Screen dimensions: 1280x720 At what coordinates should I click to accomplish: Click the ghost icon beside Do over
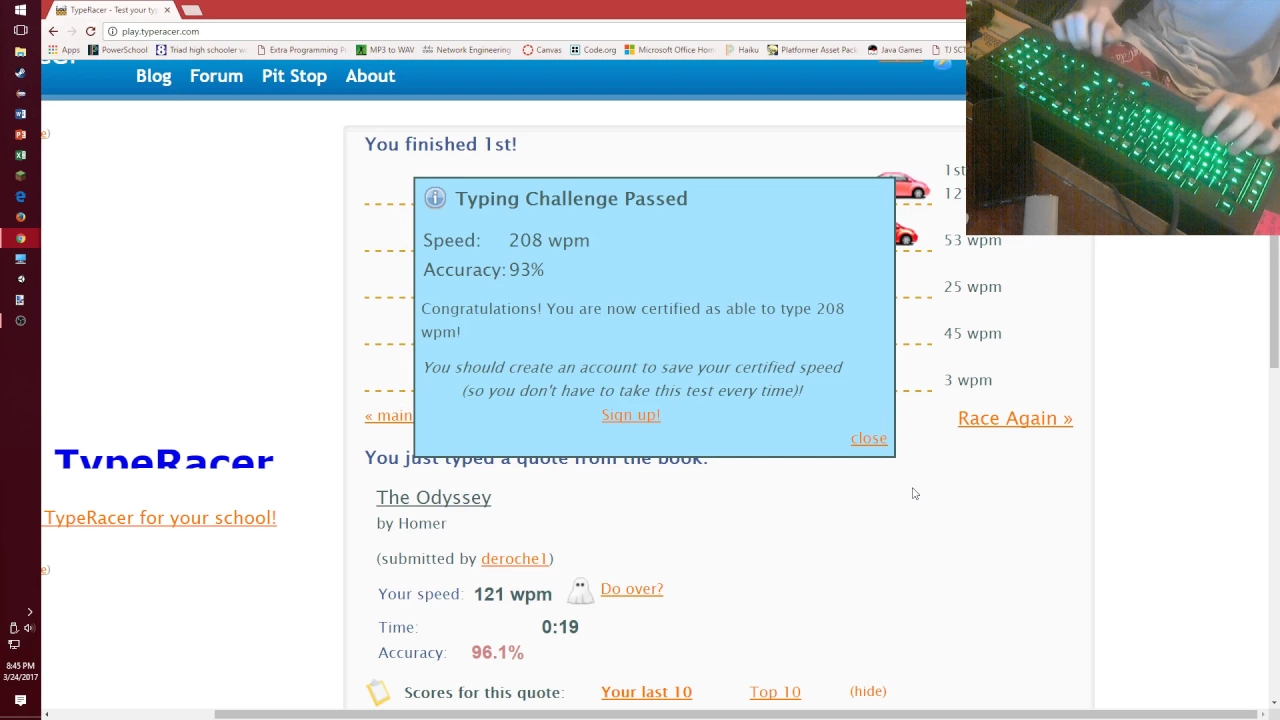click(580, 591)
